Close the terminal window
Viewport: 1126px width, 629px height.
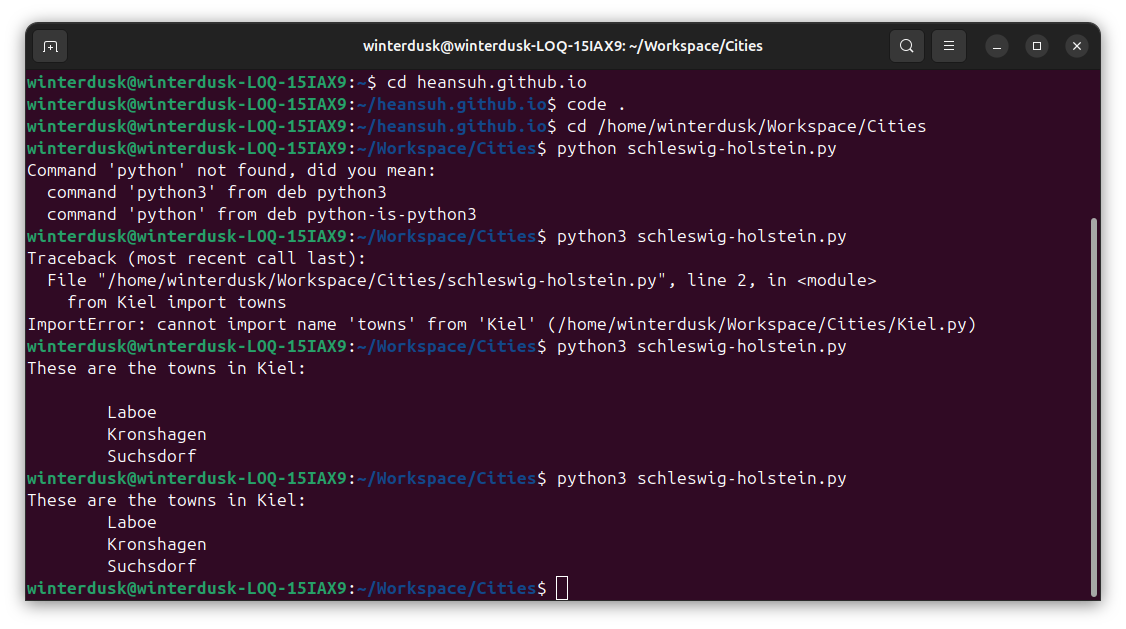point(1076,47)
